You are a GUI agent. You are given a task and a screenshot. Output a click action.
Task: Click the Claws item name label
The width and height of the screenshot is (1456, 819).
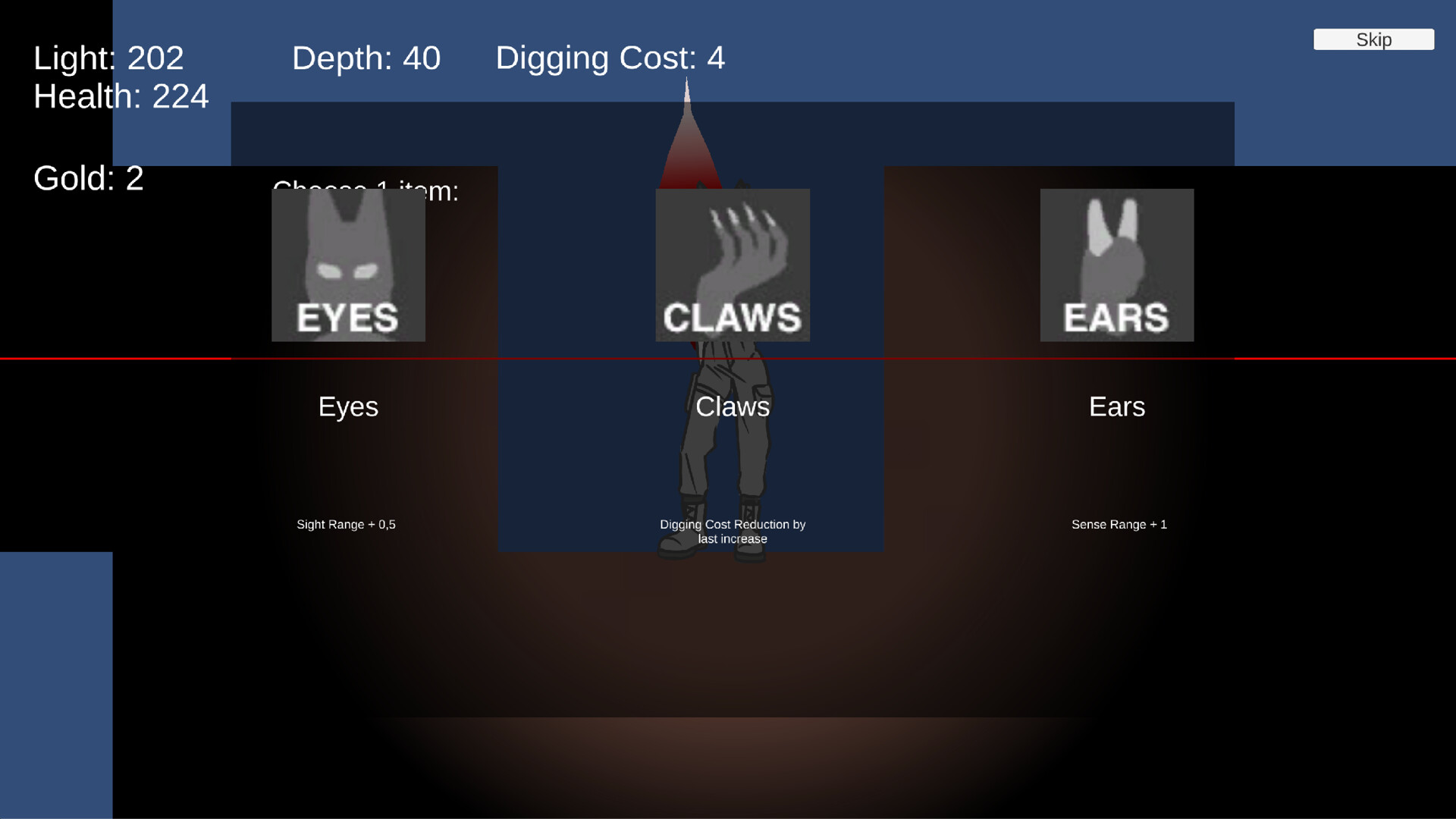click(732, 407)
